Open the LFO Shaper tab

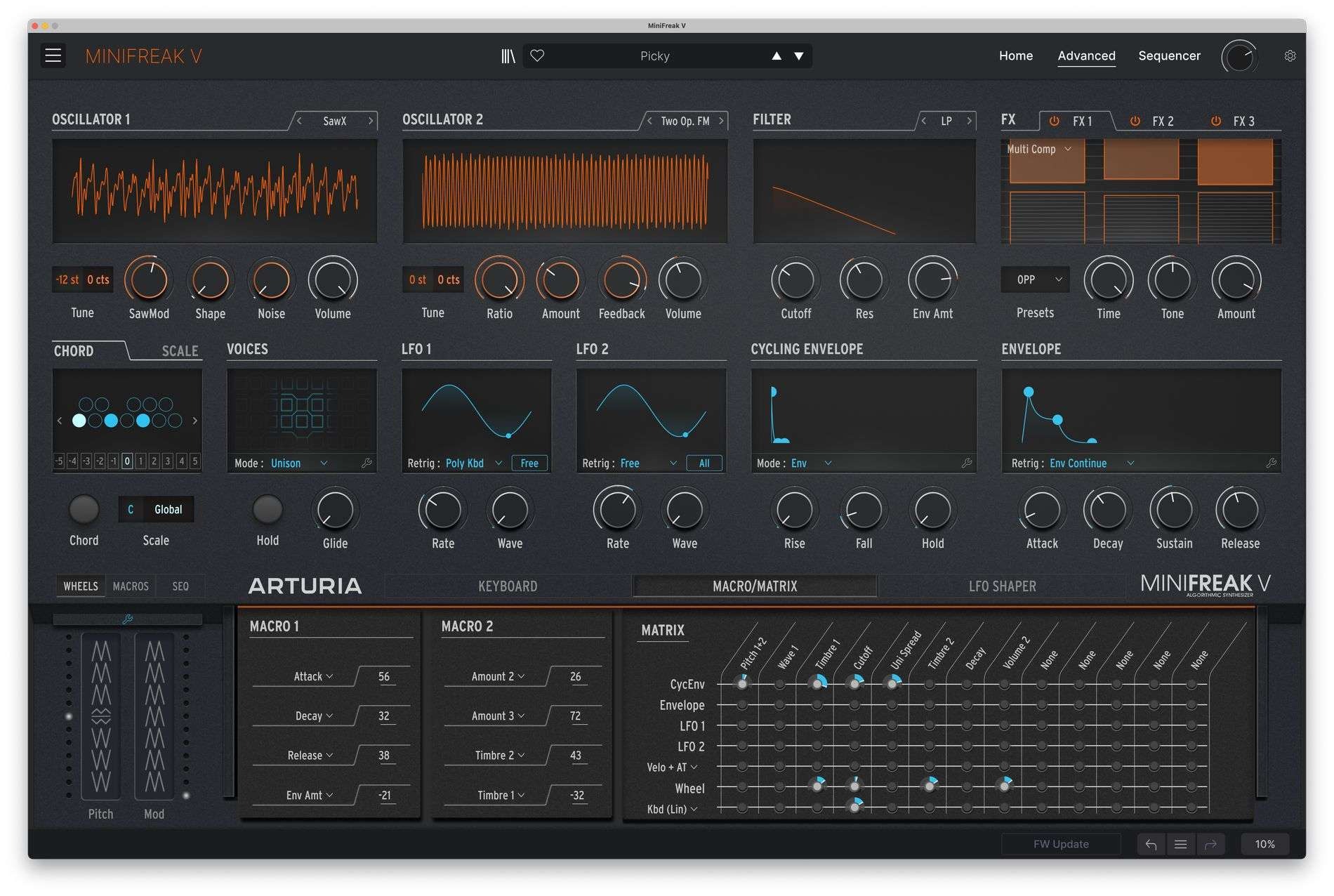click(x=1002, y=586)
